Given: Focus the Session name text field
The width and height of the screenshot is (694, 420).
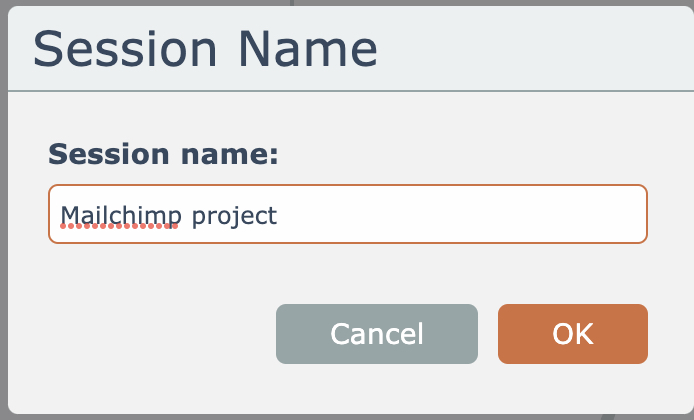Looking at the screenshot, I should [x=347, y=214].
